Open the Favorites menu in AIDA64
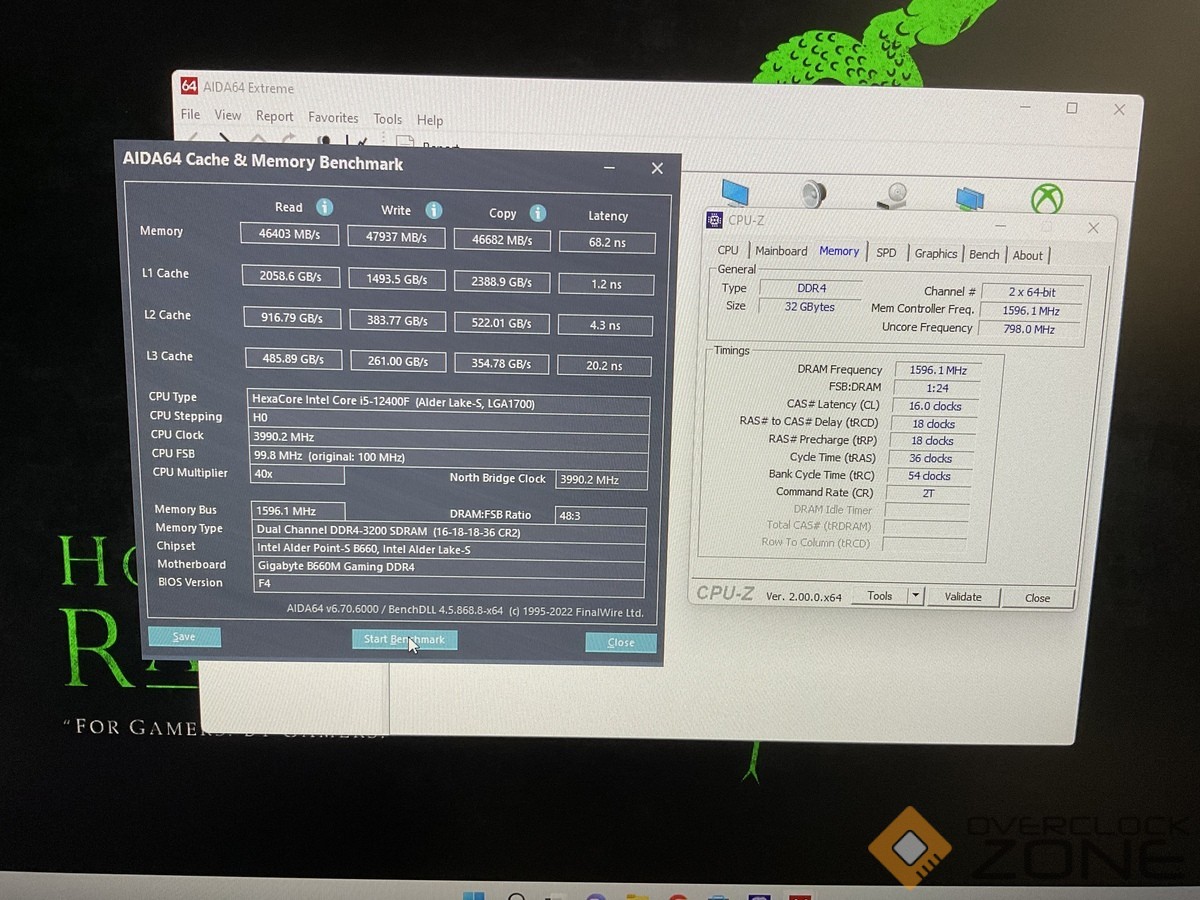The width and height of the screenshot is (1200, 900). (333, 117)
